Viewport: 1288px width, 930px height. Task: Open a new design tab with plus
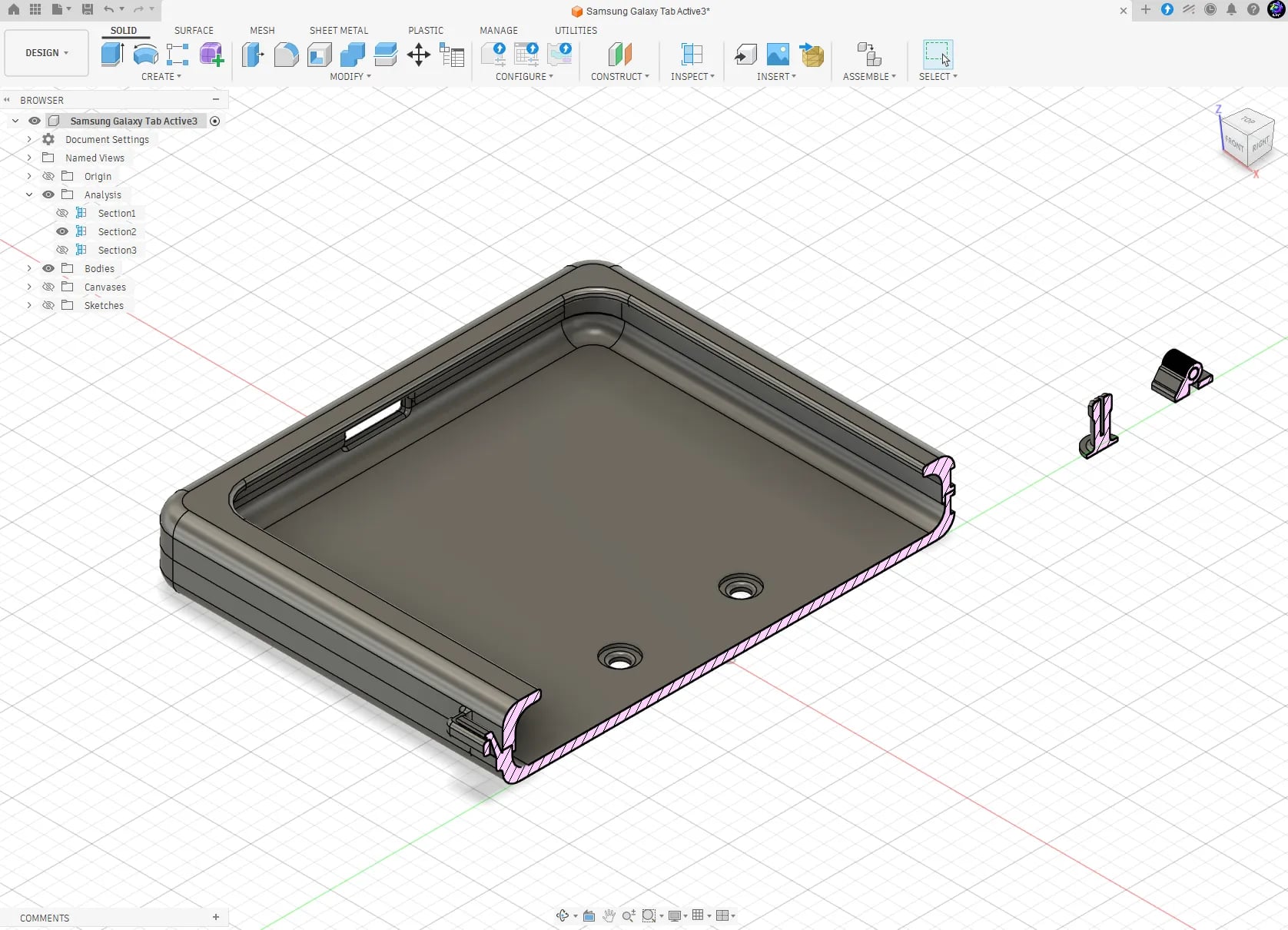pos(1146,10)
